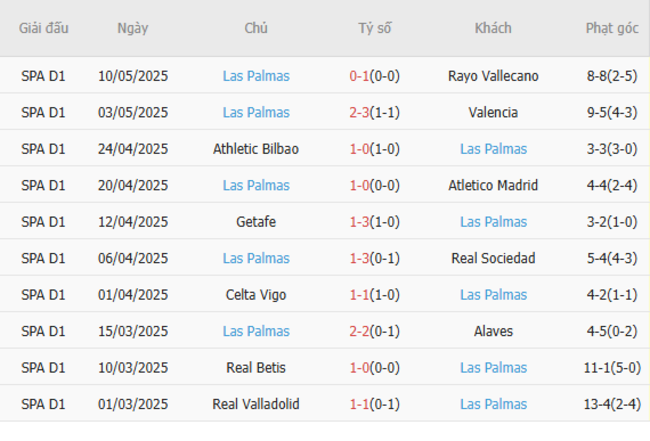Click the Phạt góc column header
The image size is (650, 441).
tap(612, 28)
